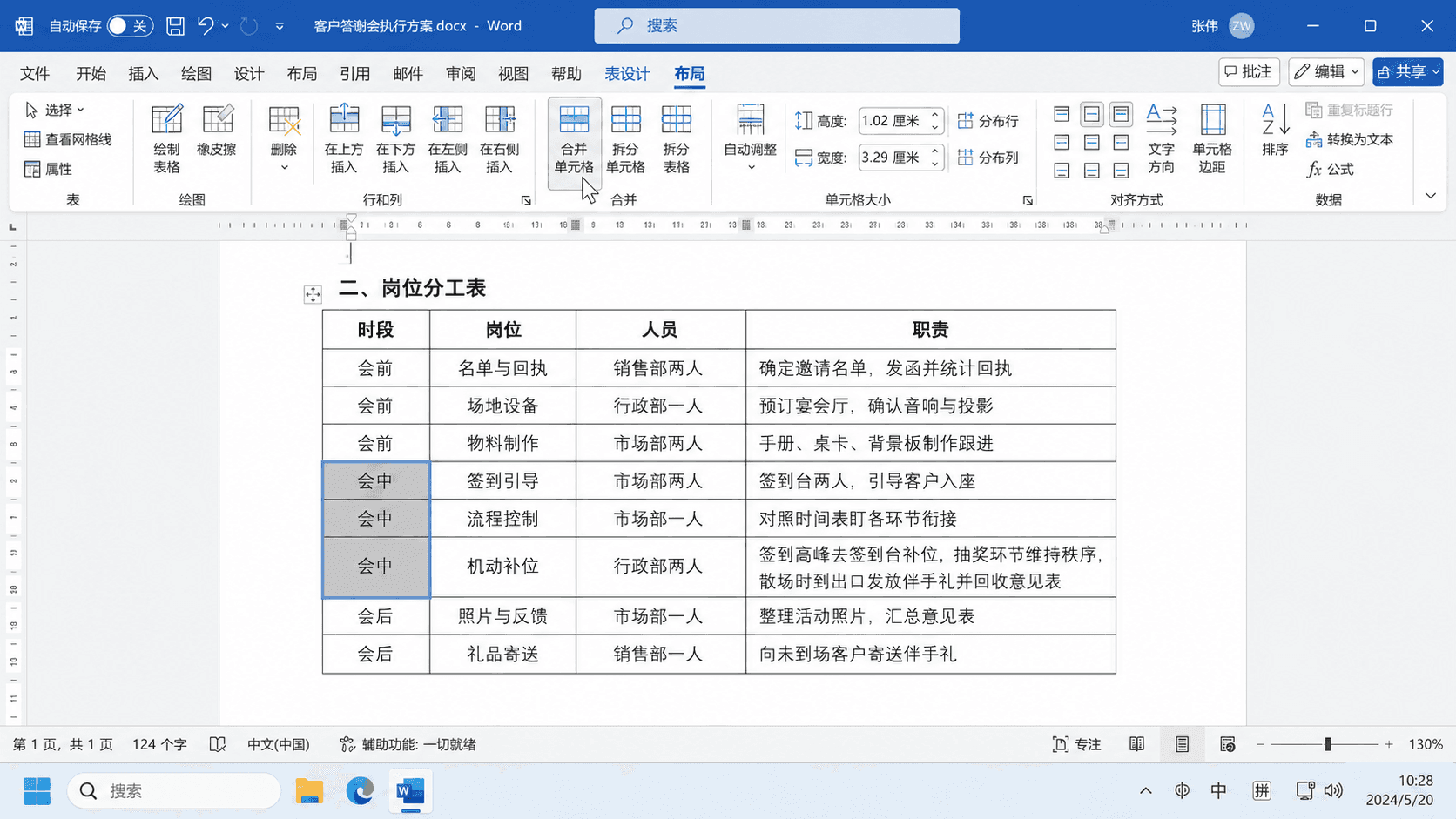The width and height of the screenshot is (1456, 819).
Task: Set alignment to top right
Action: tap(1121, 114)
